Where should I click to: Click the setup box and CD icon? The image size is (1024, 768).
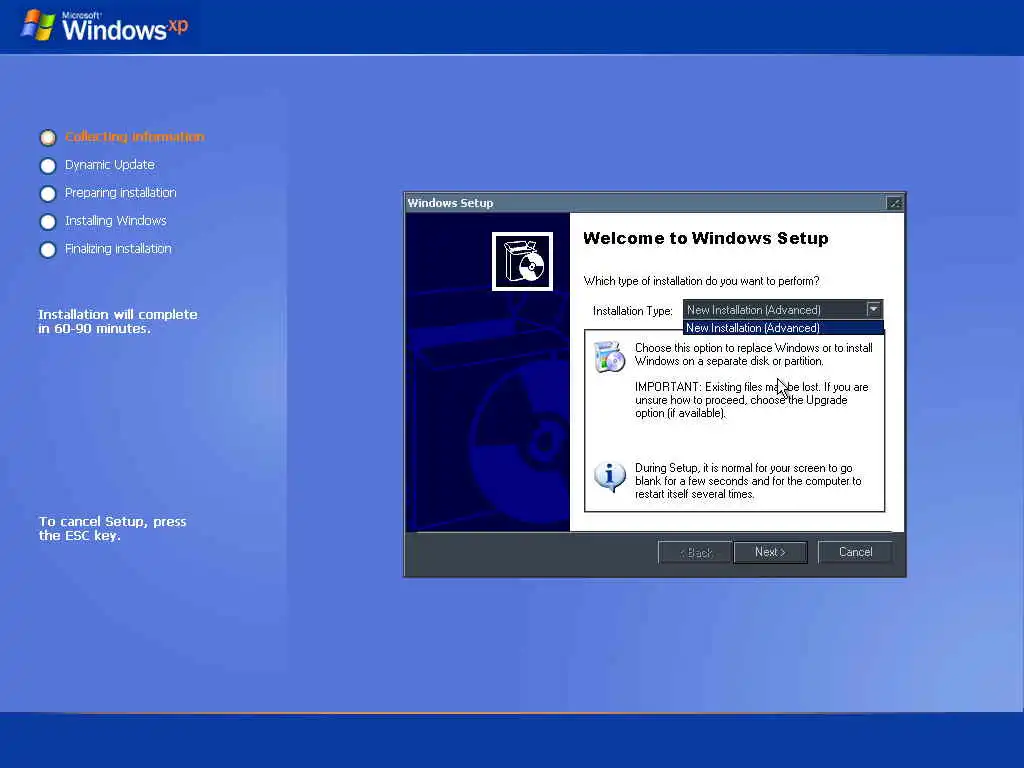tap(522, 261)
